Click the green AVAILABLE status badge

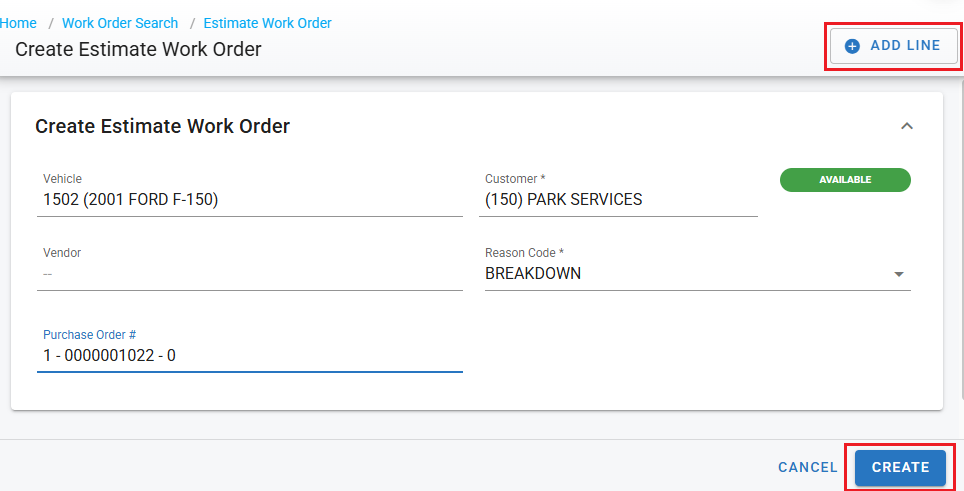pyautogui.click(x=845, y=180)
